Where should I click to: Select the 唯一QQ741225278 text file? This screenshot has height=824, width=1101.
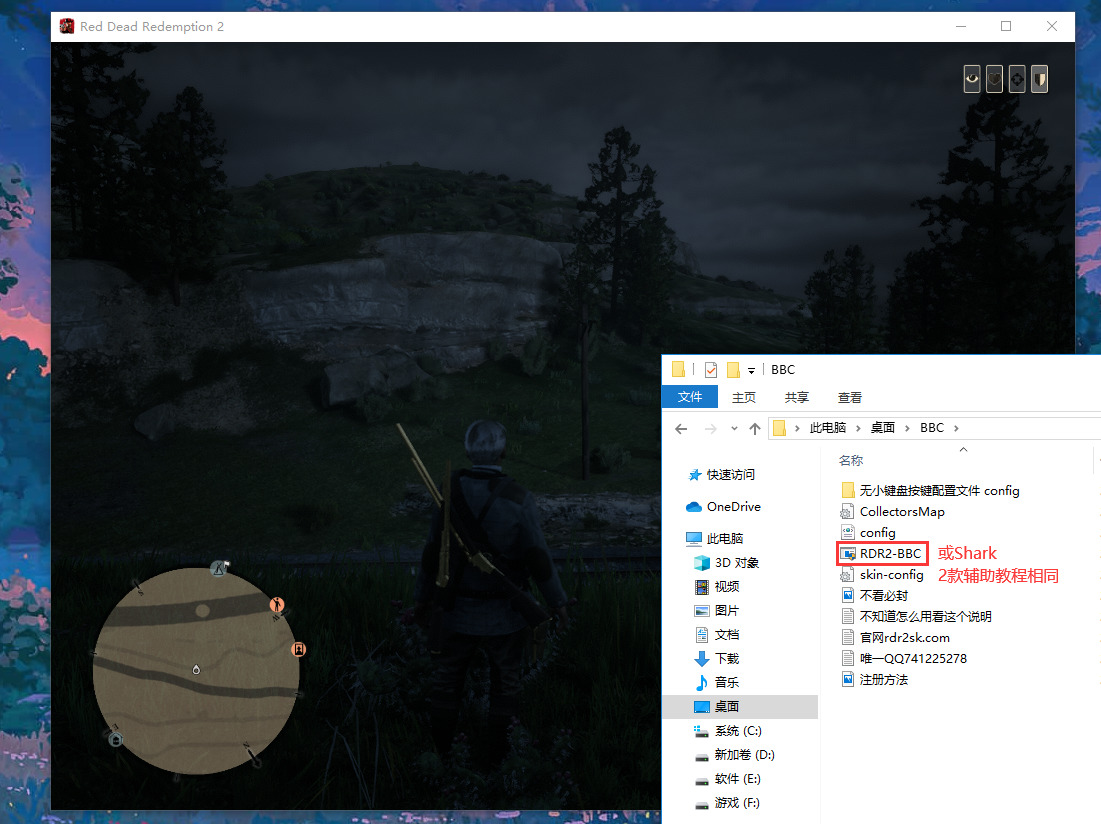coord(904,658)
